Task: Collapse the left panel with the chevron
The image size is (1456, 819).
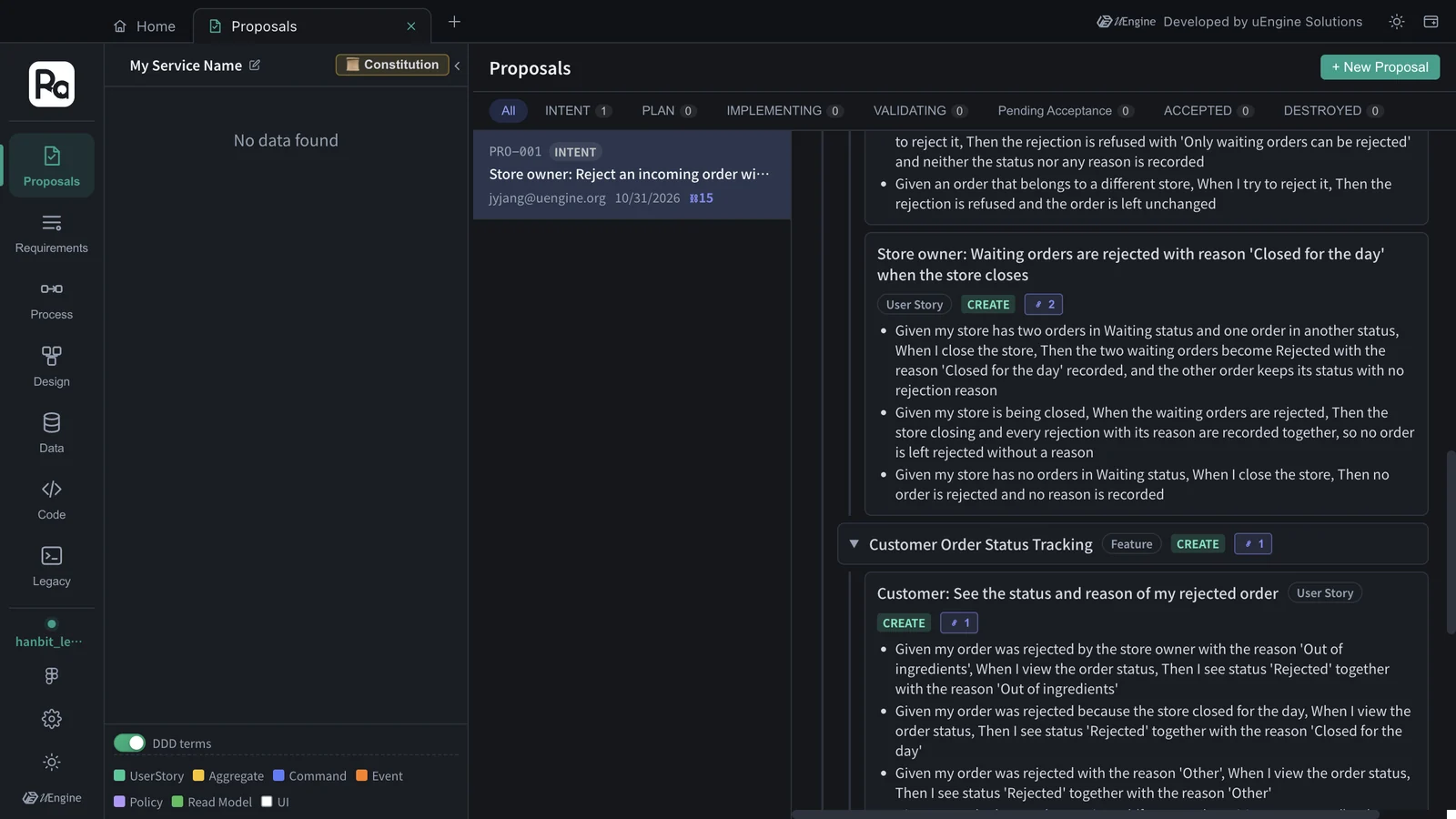Action: click(457, 66)
